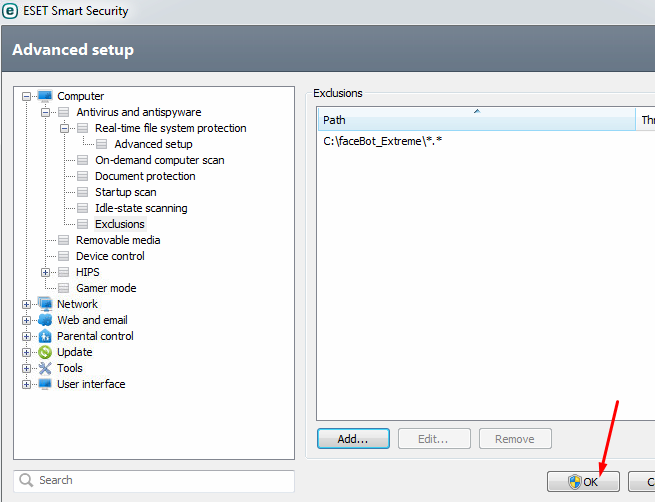The image size is (655, 502).
Task: Sort by the Path column header
Action: point(477,119)
